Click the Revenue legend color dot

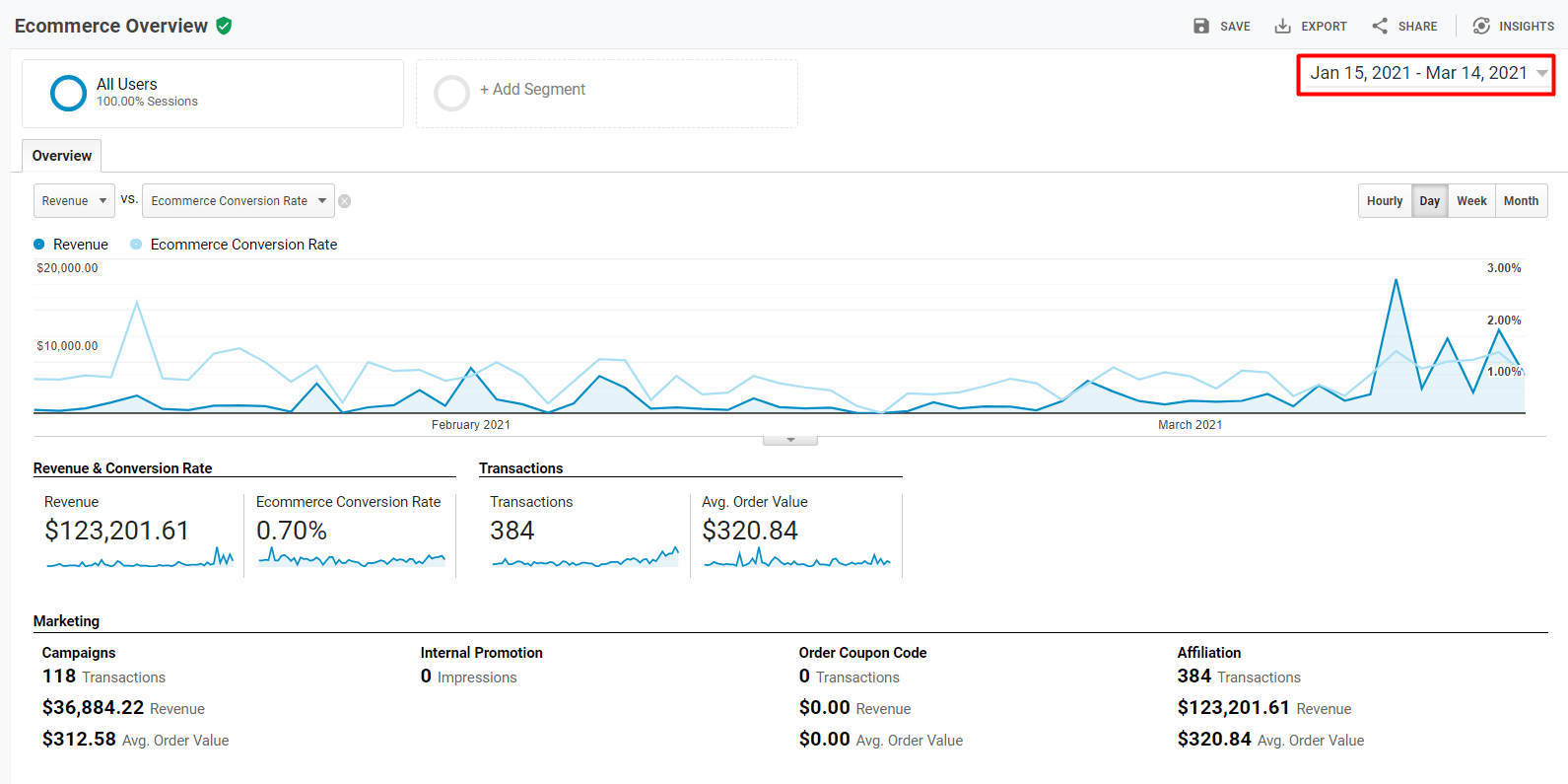pyautogui.click(x=39, y=245)
